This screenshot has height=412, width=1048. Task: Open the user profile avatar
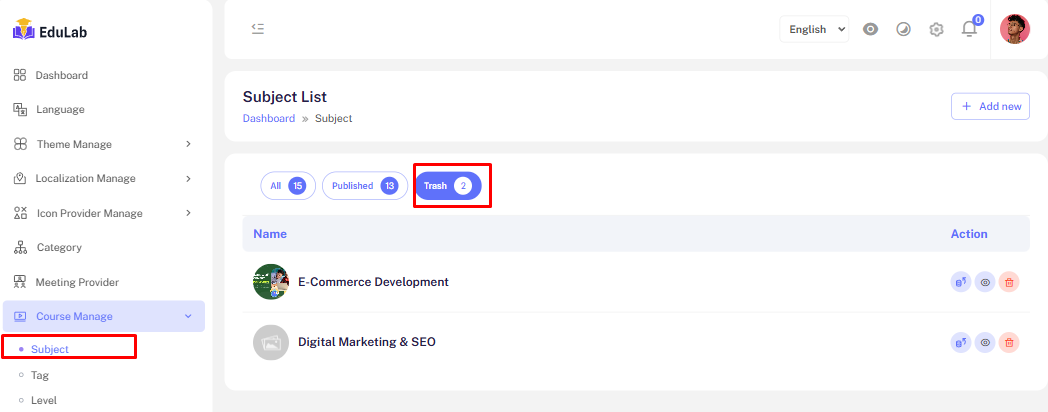point(1014,29)
